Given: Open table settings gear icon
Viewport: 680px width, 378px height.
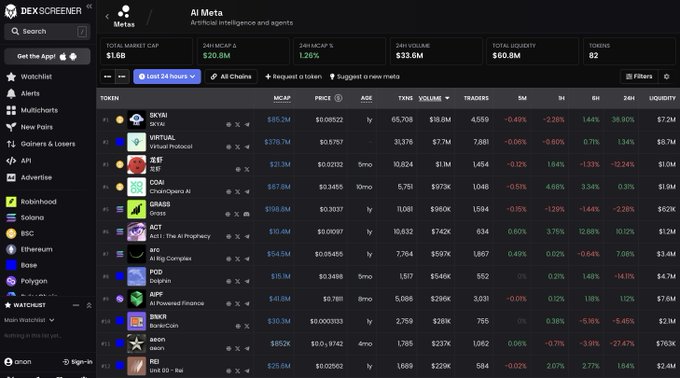Looking at the screenshot, I should point(667,77).
